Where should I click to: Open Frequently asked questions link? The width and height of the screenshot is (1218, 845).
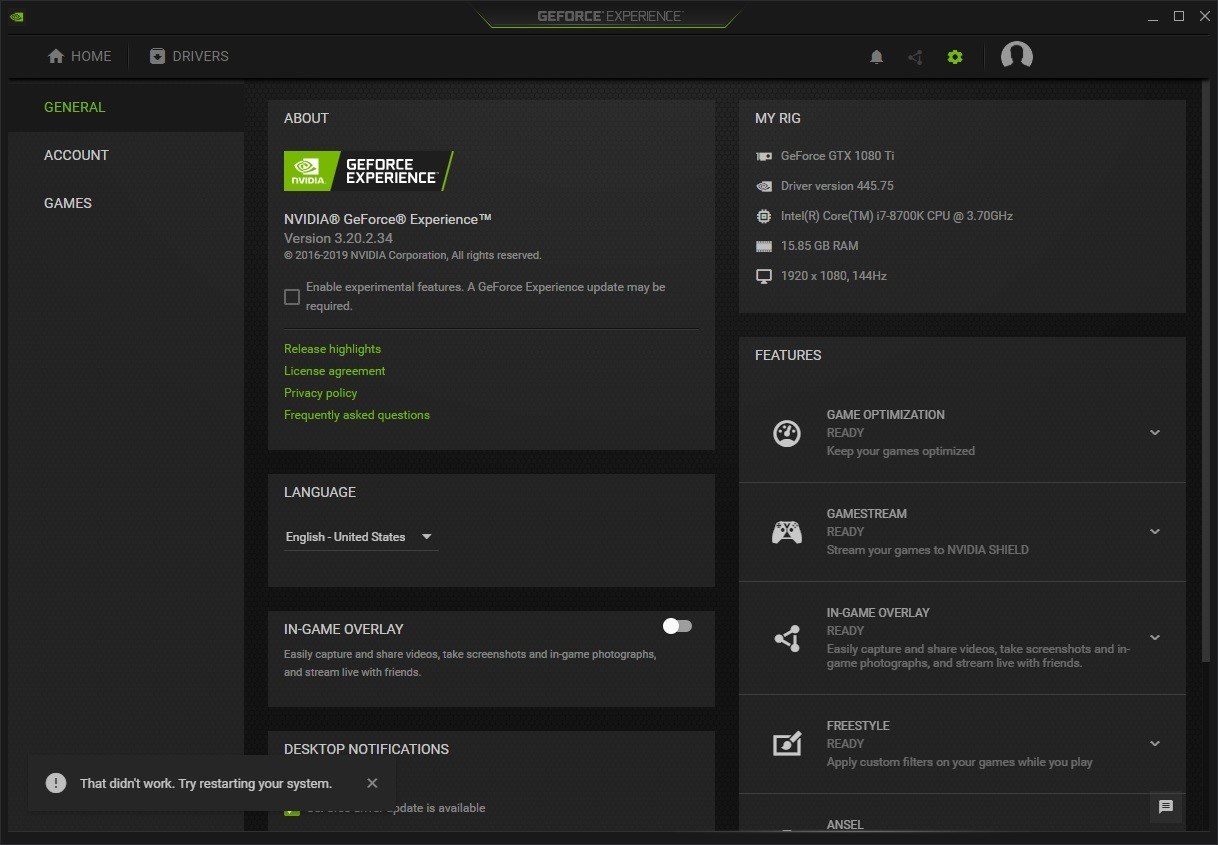(x=357, y=415)
